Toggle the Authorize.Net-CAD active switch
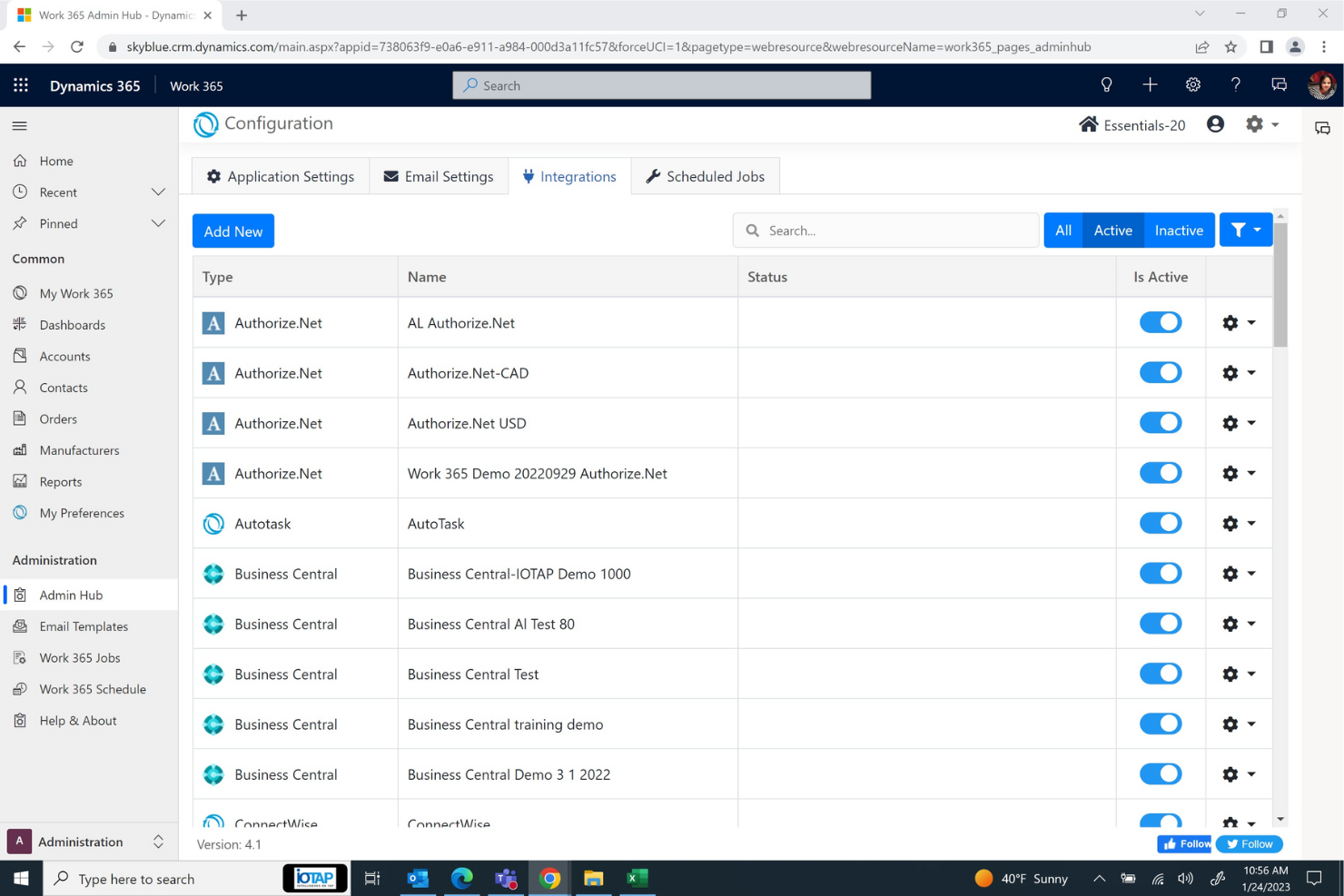The image size is (1344, 896). click(1160, 372)
